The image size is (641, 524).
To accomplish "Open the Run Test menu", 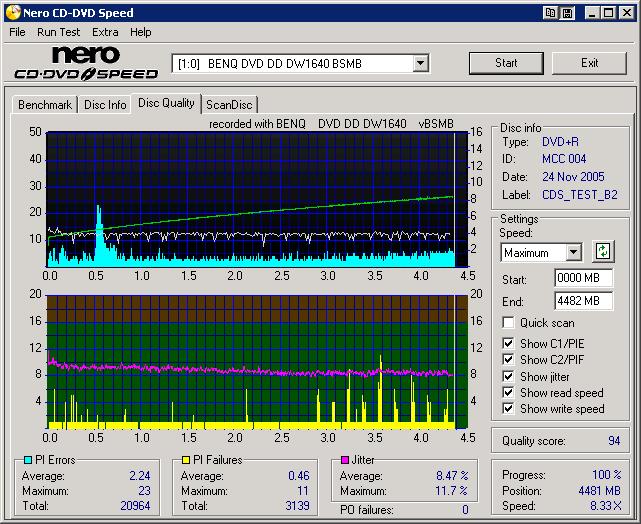I will click(59, 32).
